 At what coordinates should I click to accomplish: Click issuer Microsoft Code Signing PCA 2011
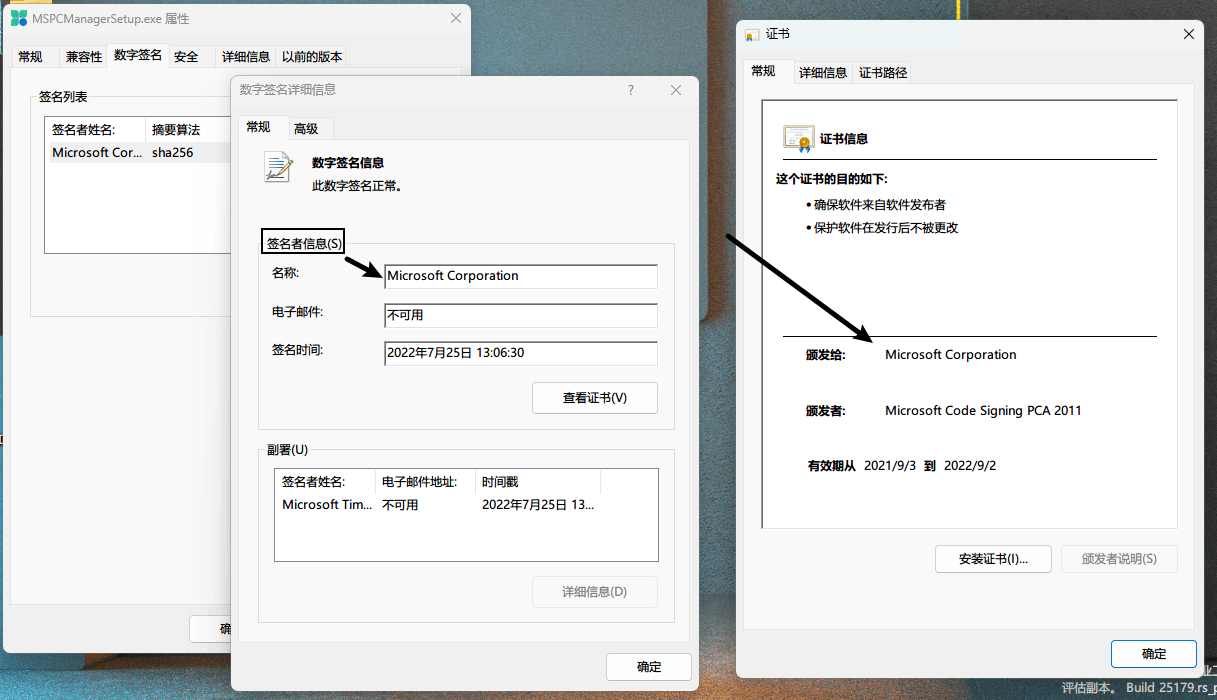(983, 411)
